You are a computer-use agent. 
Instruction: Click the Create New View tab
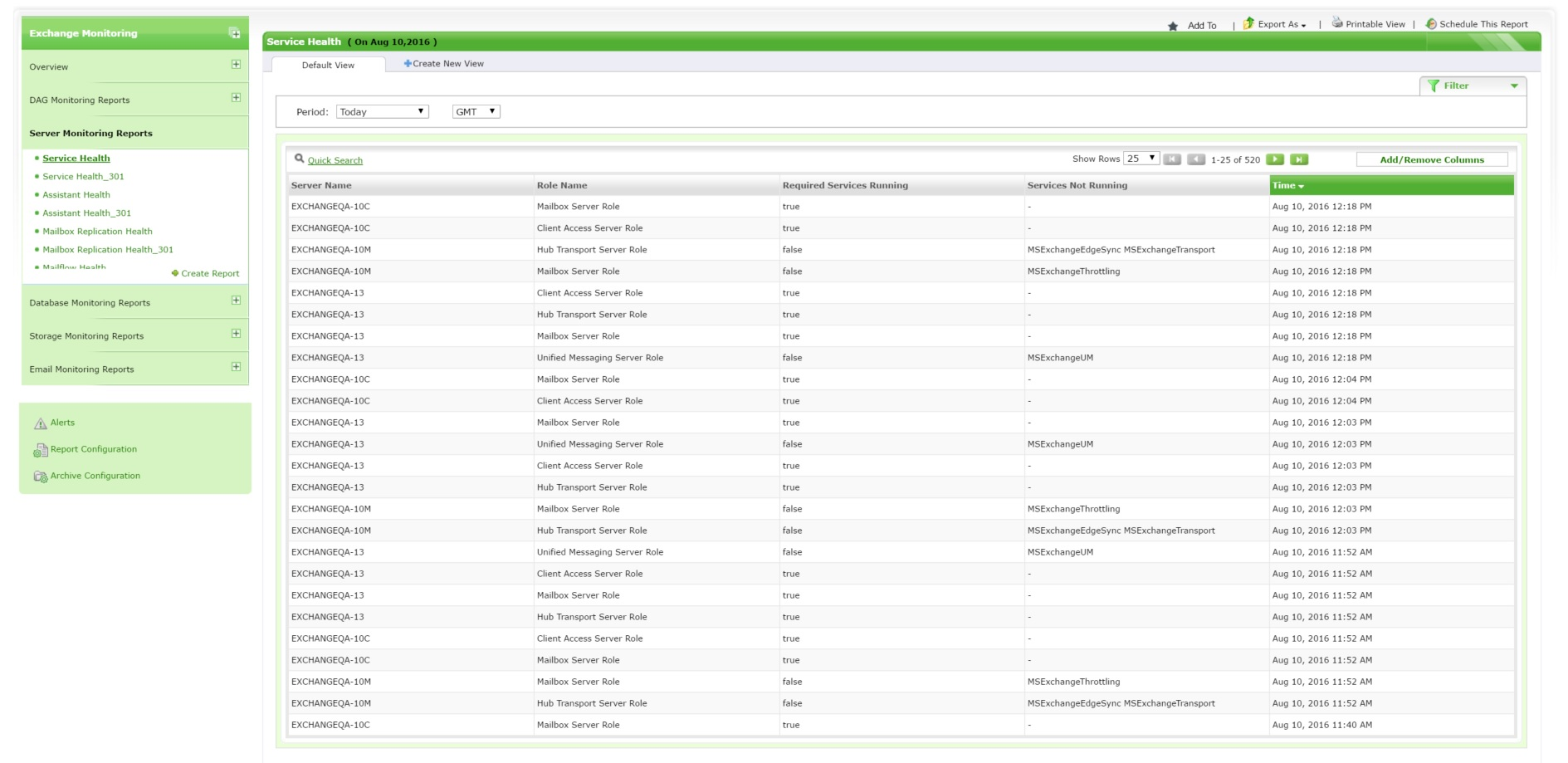point(444,64)
